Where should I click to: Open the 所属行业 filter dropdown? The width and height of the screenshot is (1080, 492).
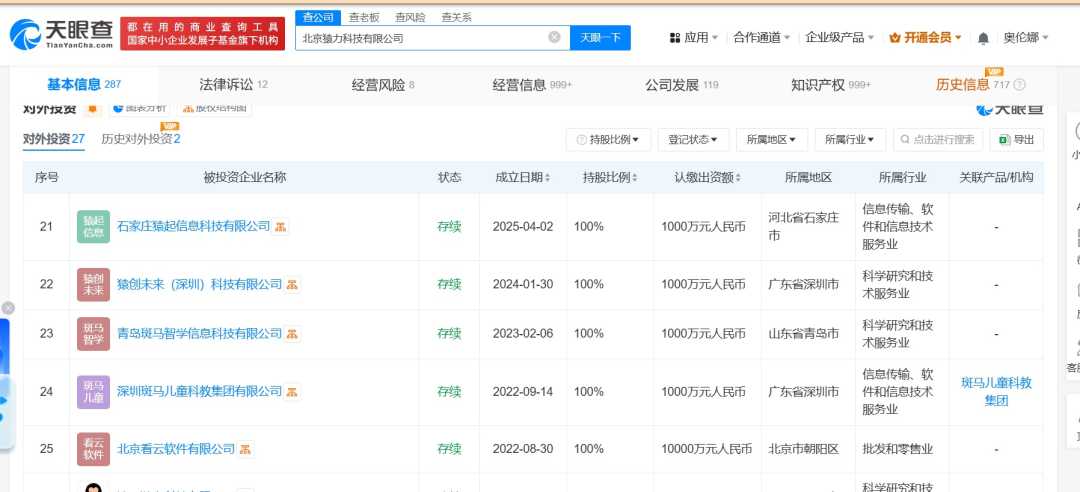tap(850, 140)
